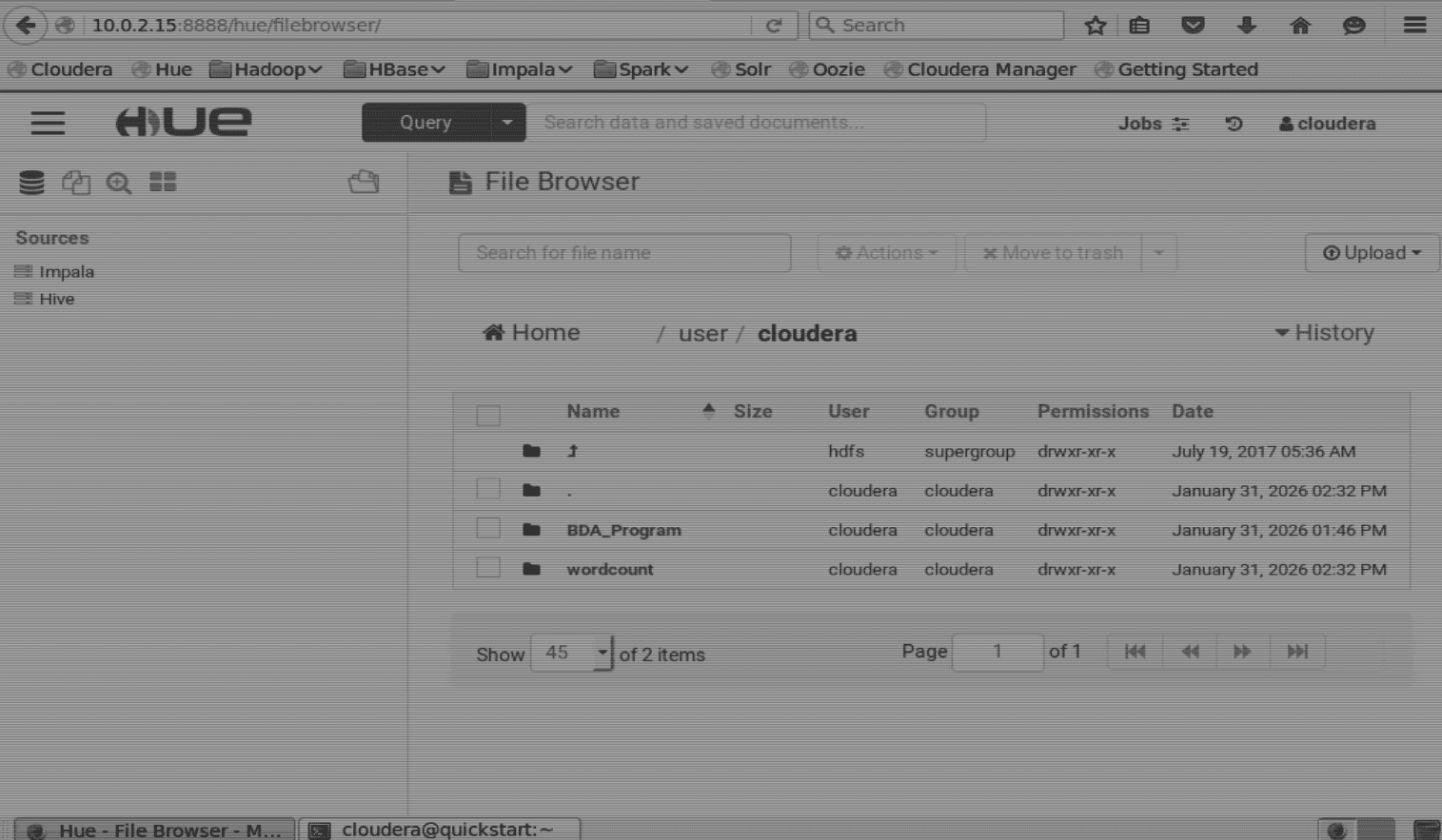Open the folder icon at left panel's right edge
Image resolution: width=1442 pixels, height=840 pixels.
364,182
